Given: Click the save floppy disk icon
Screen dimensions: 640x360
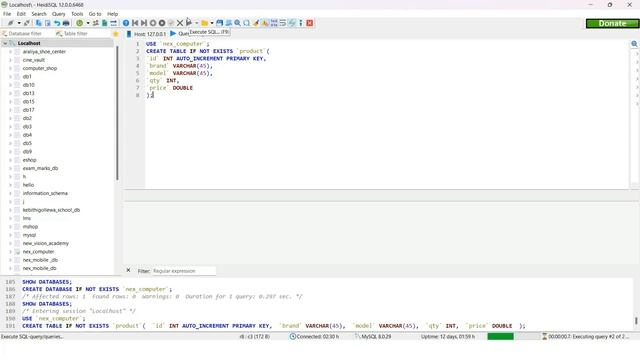Looking at the screenshot, I should [x=220, y=23].
